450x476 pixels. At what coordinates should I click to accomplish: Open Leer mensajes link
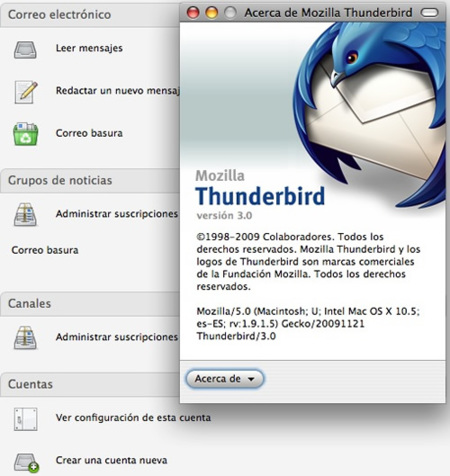point(89,48)
